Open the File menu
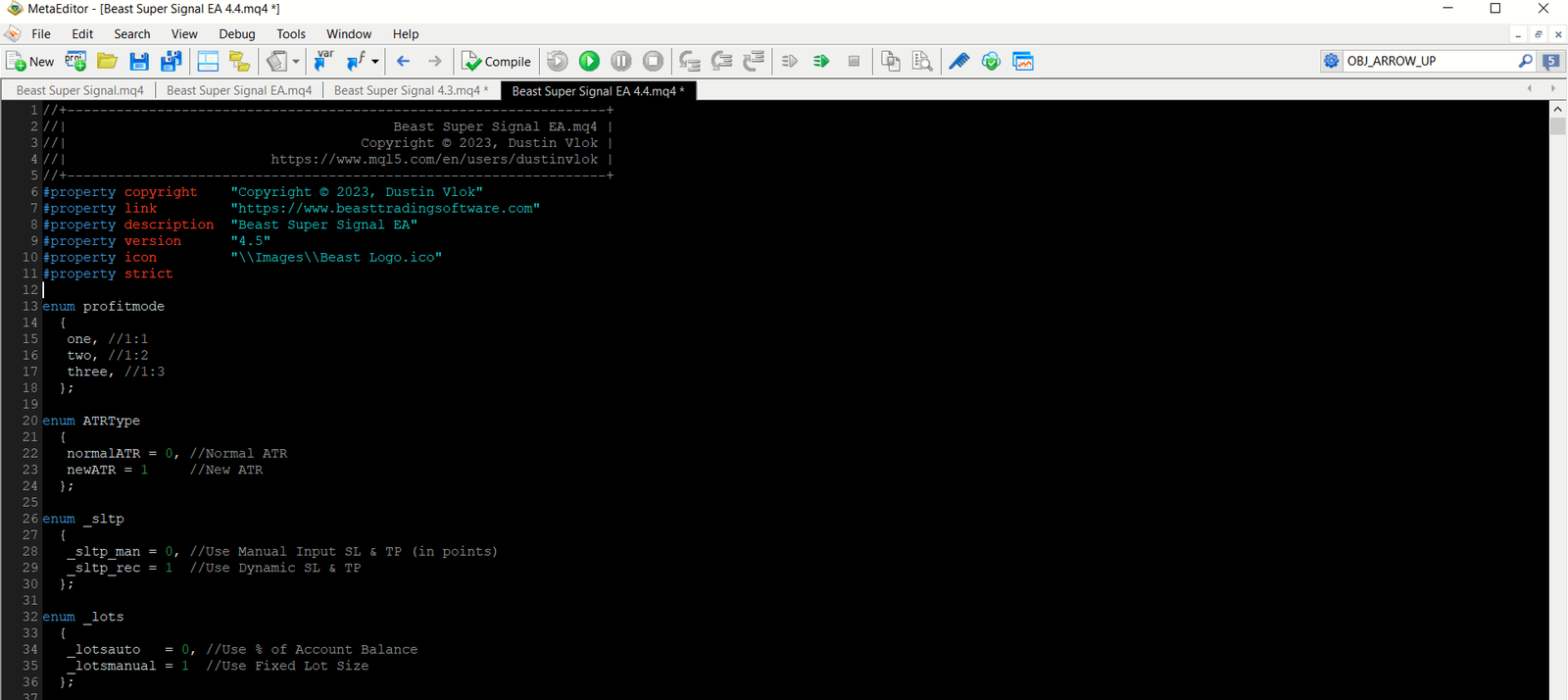This screenshot has height=700, width=1568. pos(41,33)
